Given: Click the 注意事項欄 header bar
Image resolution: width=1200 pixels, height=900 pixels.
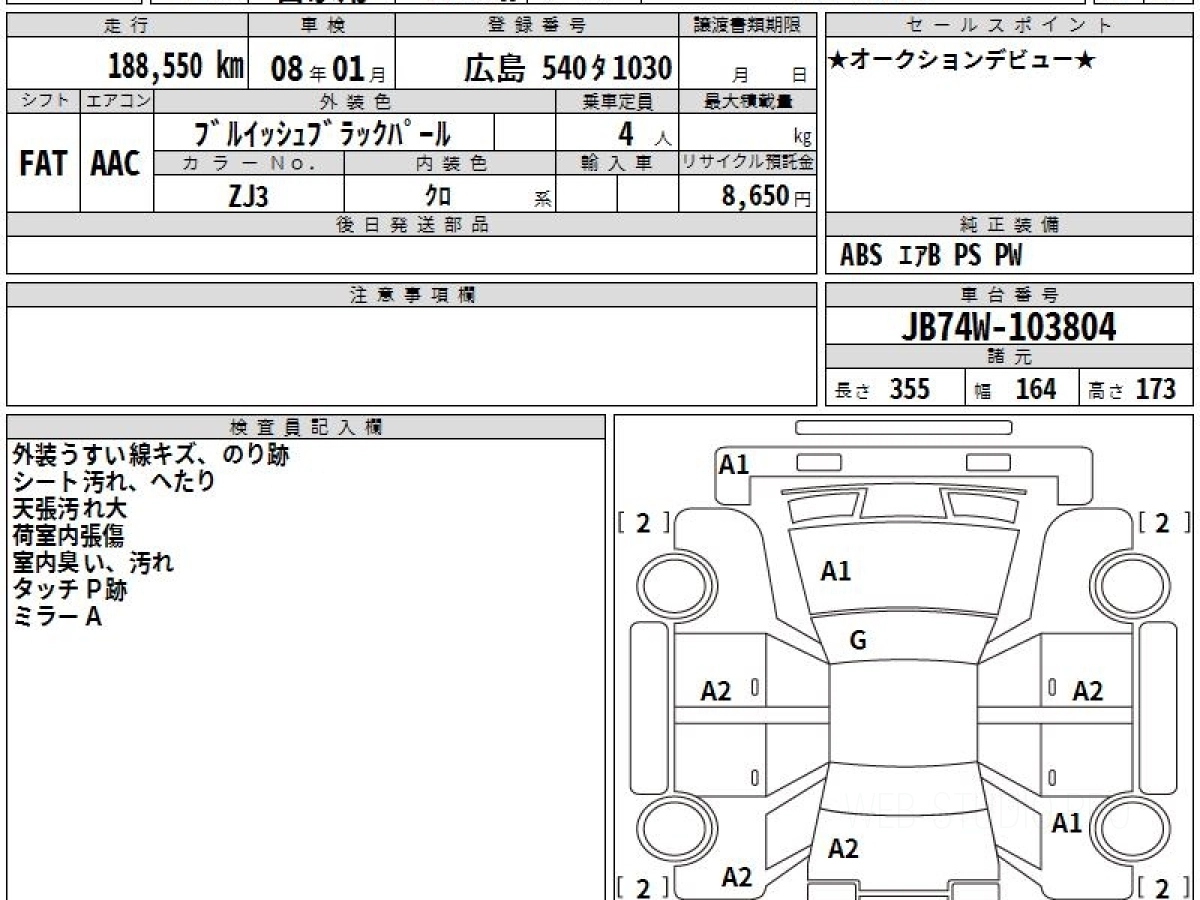Looking at the screenshot, I should (412, 295).
